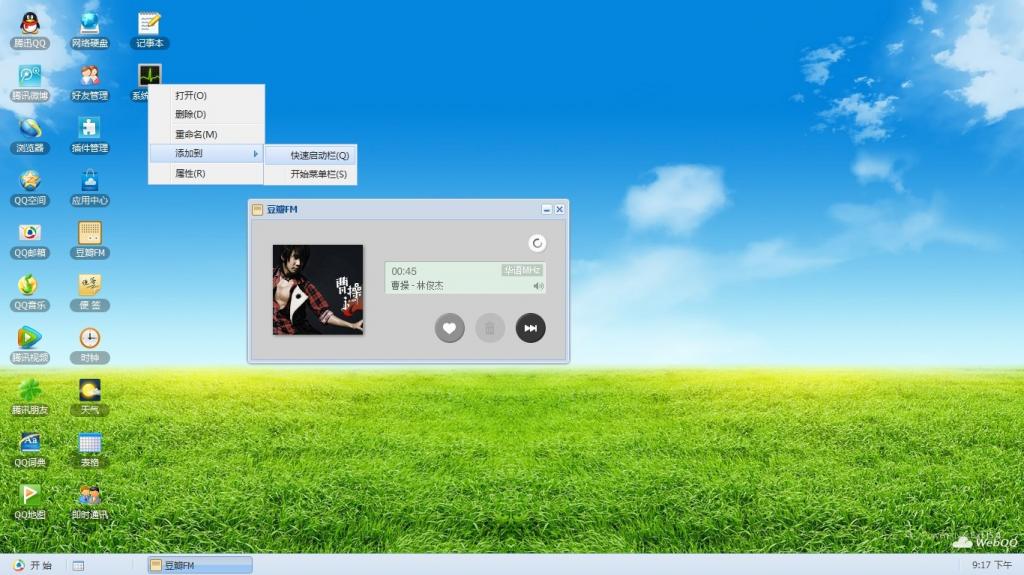Open the 好友管理 desktop icon
This screenshot has height=575, width=1024.
click(x=89, y=82)
